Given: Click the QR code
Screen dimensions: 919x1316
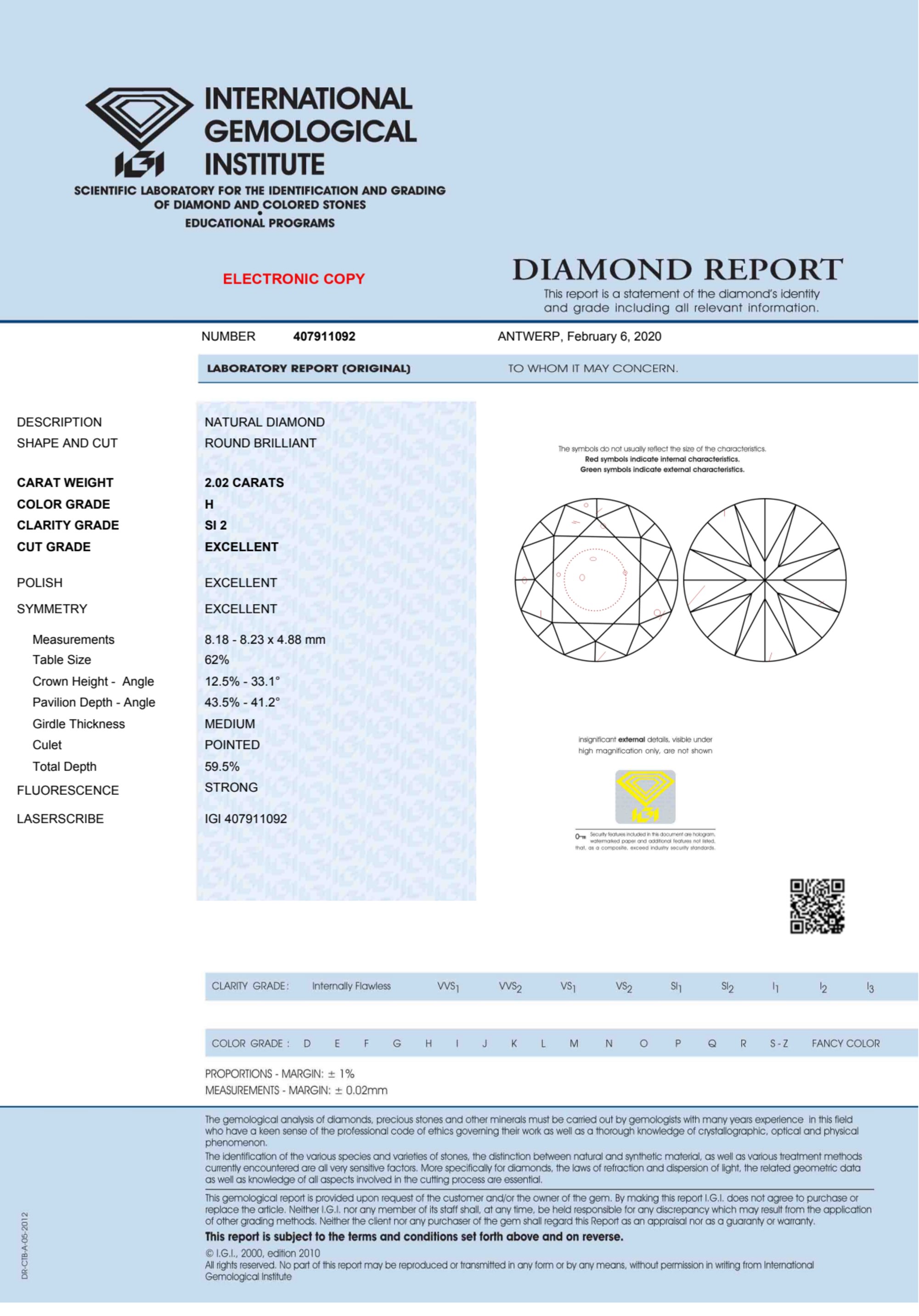Looking at the screenshot, I should (817, 906).
